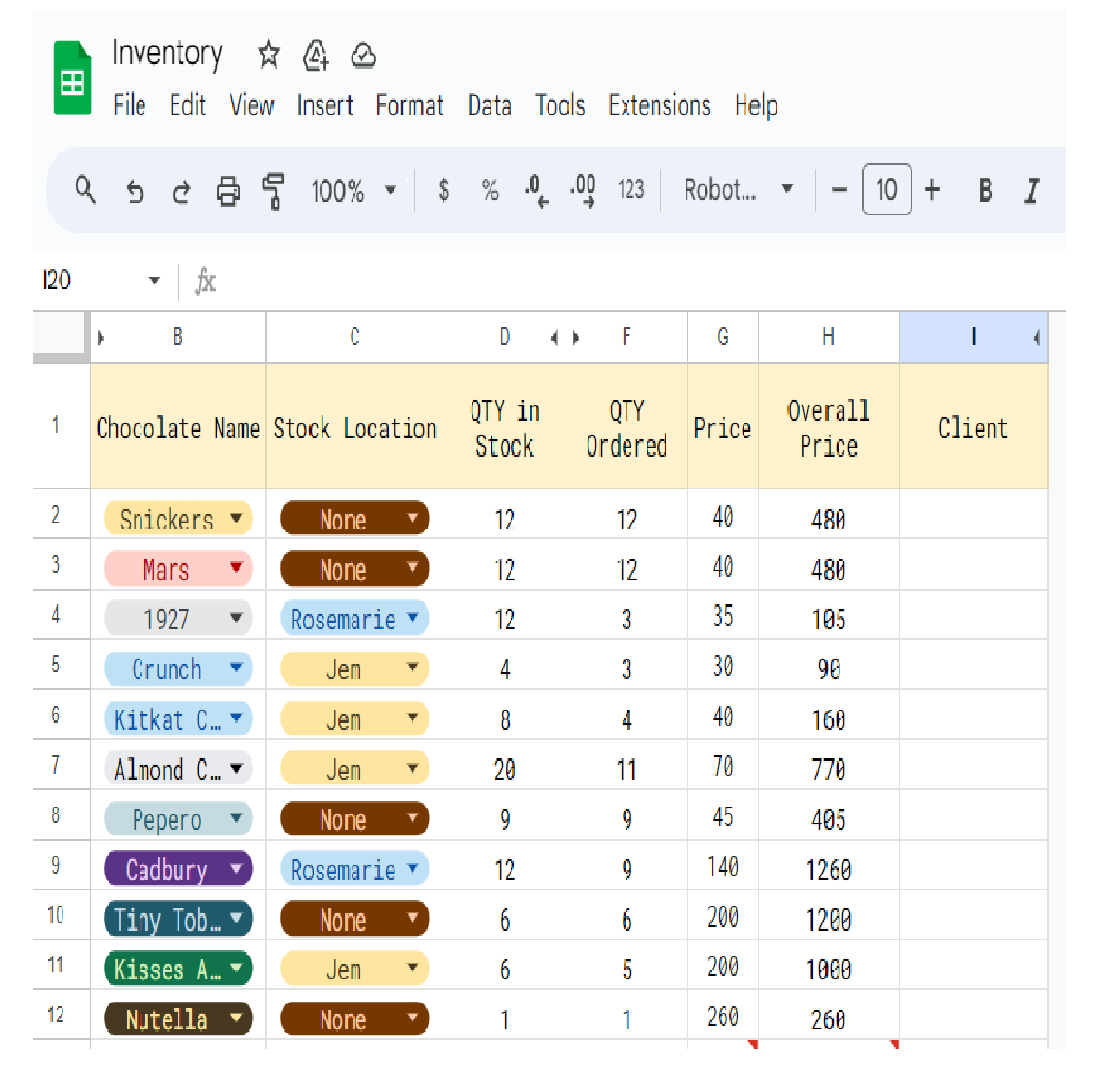Select column C header
Image resolution: width=1094 pixels, height=1080 pixels.
[354, 337]
